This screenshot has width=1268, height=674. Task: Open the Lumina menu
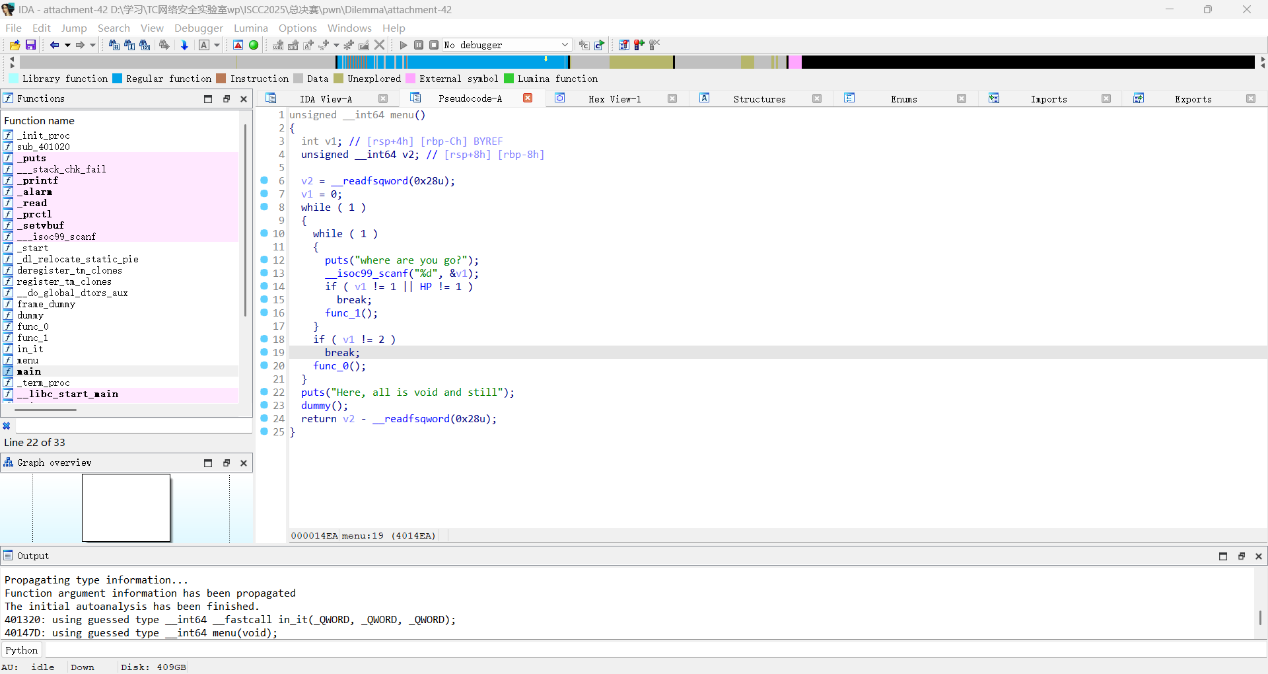click(x=251, y=28)
